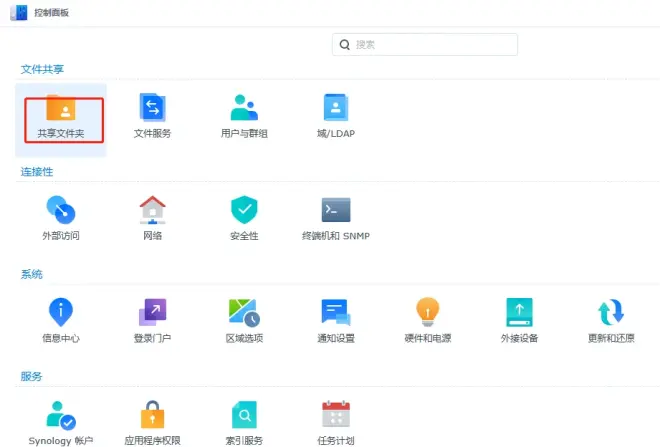Open the 网络 network settings
Screen dimensions: 660x447
click(x=152, y=210)
